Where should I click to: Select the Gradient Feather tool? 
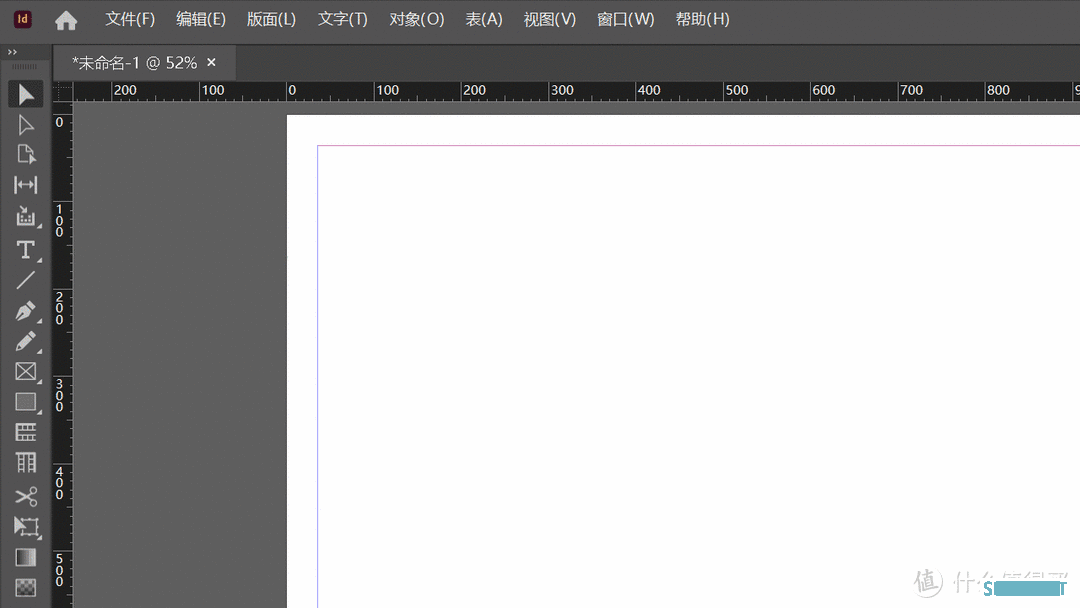25,587
